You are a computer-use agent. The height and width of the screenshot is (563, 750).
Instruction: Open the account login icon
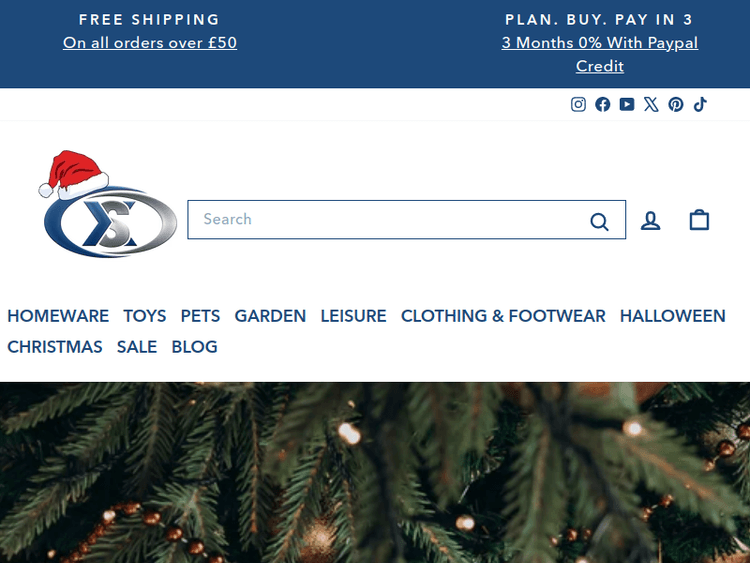coord(651,220)
